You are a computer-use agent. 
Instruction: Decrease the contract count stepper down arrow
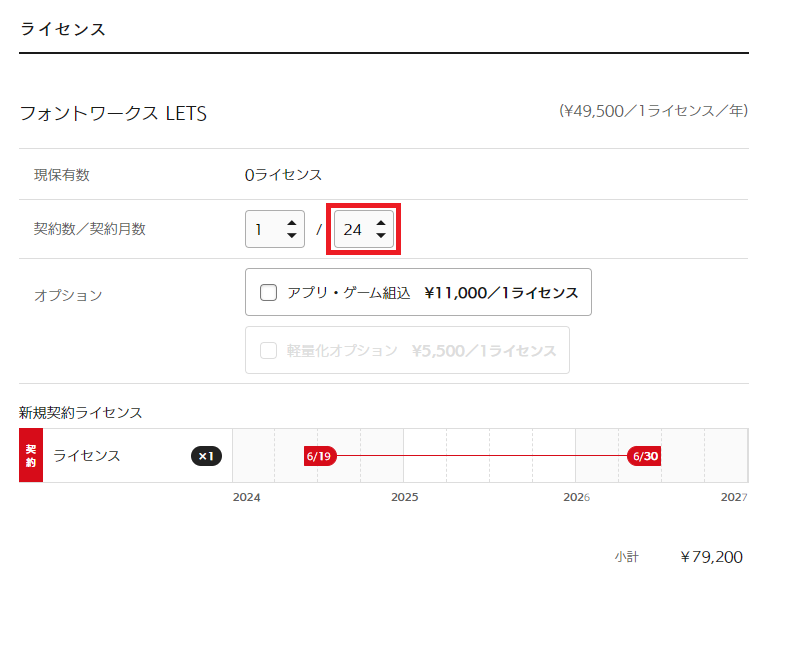[292, 235]
